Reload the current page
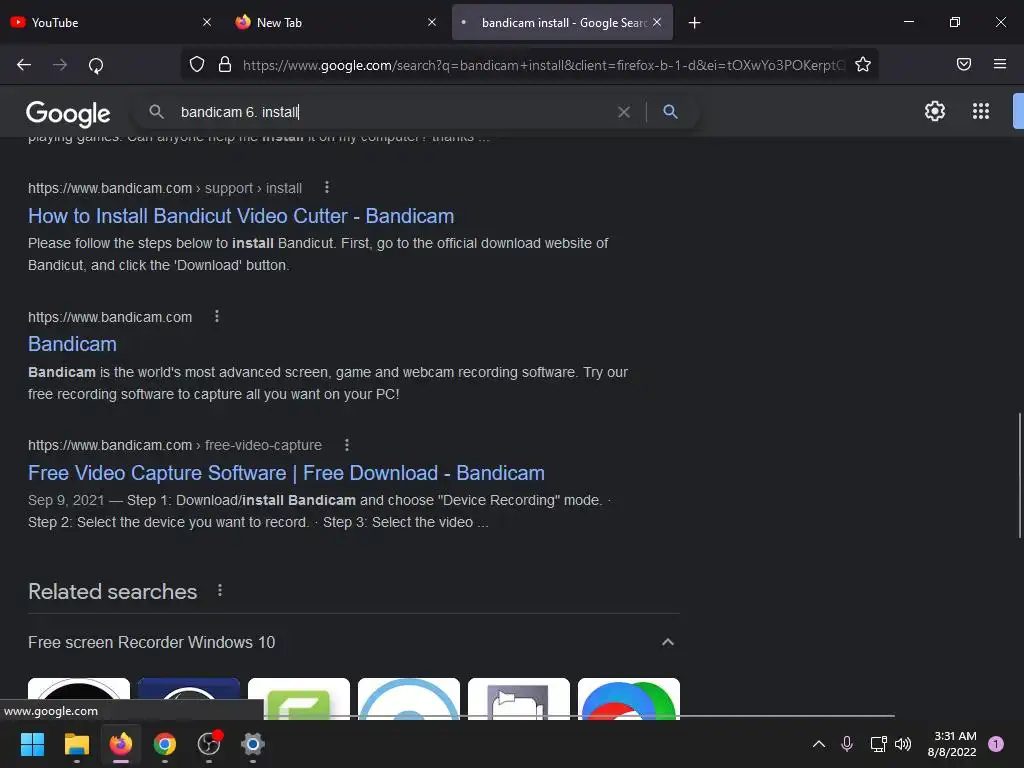The width and height of the screenshot is (1024, 768). 96,65
